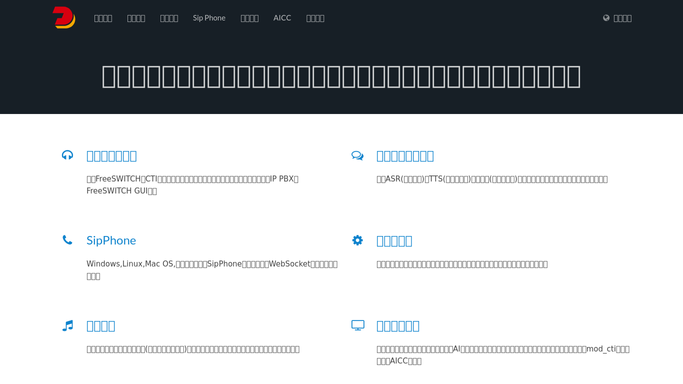683x384 pixels.
Task: Click the globe language icon
Action: (x=606, y=18)
